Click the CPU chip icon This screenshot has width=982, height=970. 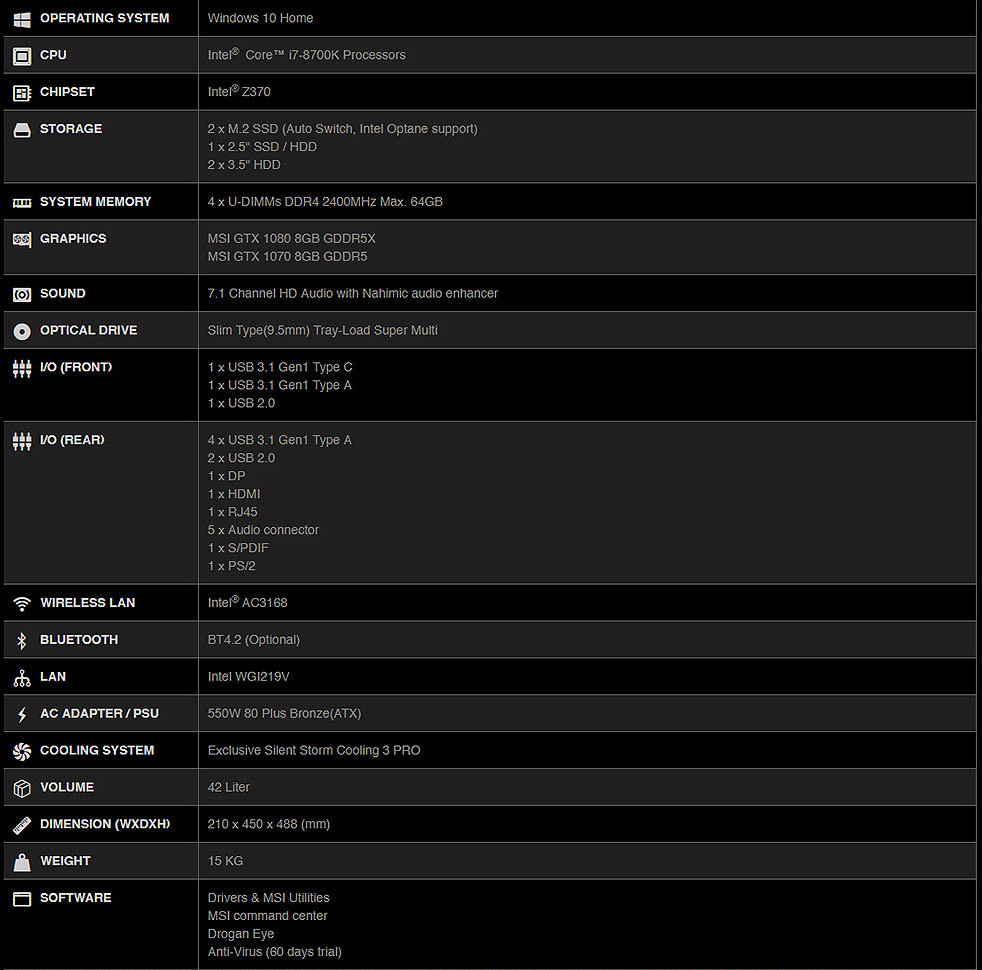[x=22, y=56]
